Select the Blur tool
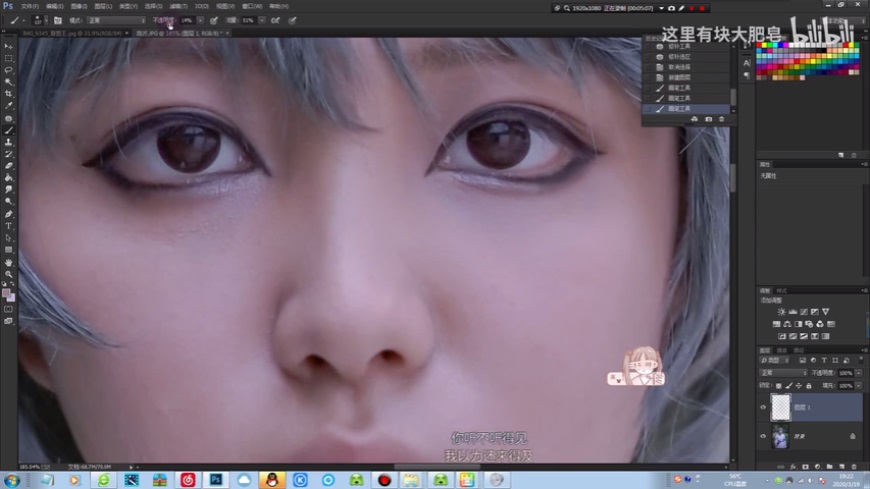870x489 pixels. (x=9, y=190)
